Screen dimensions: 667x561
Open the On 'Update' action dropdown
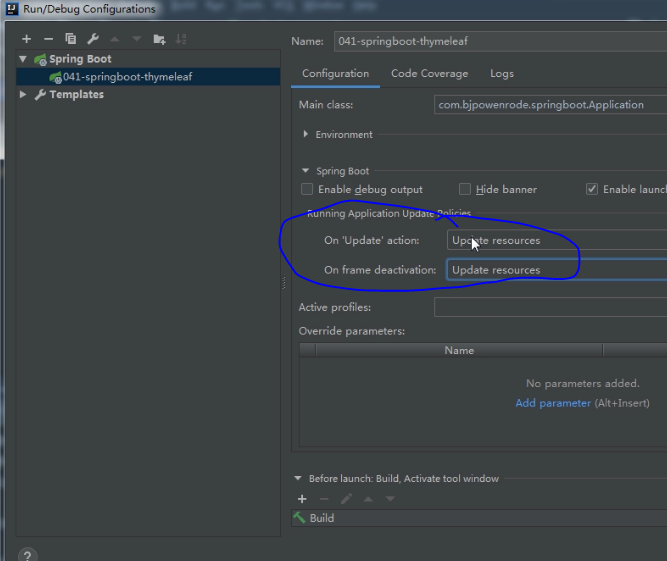[556, 240]
